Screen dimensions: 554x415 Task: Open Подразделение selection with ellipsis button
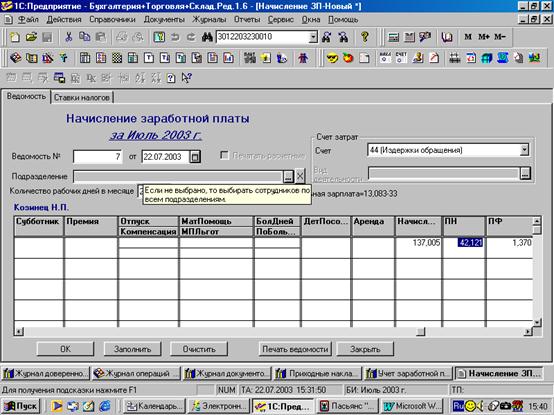(288, 176)
